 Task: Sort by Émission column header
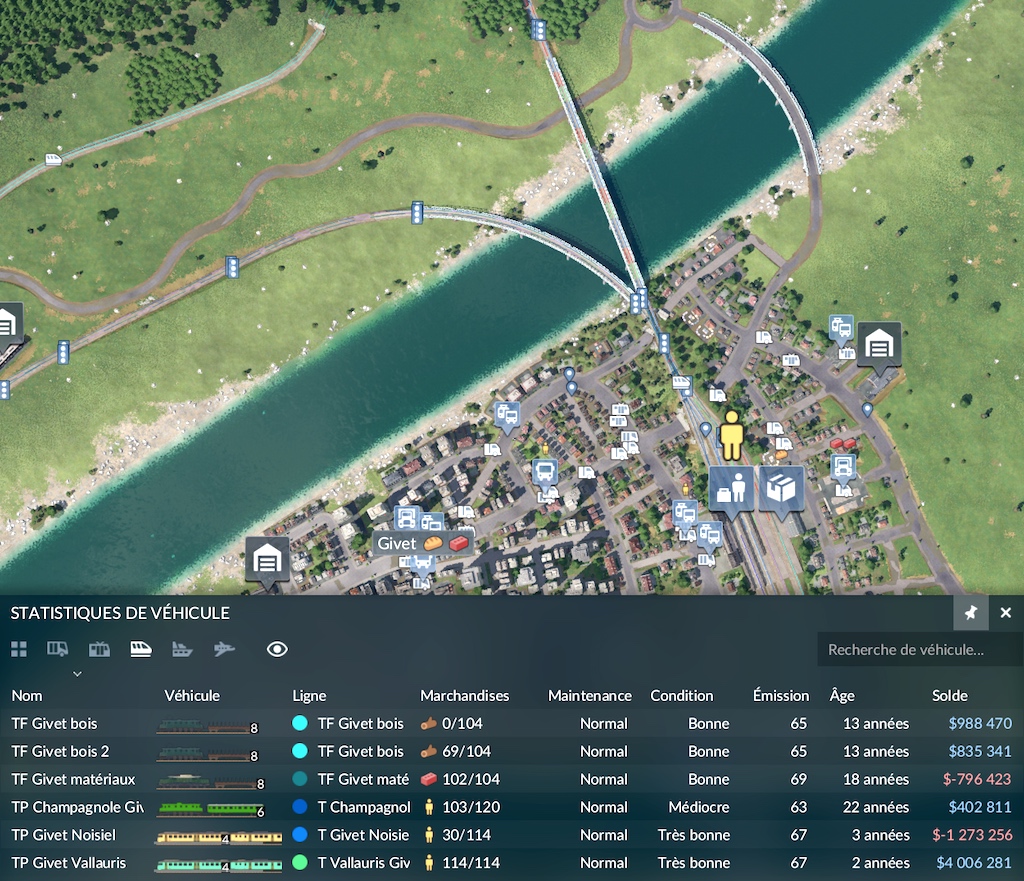[780, 696]
